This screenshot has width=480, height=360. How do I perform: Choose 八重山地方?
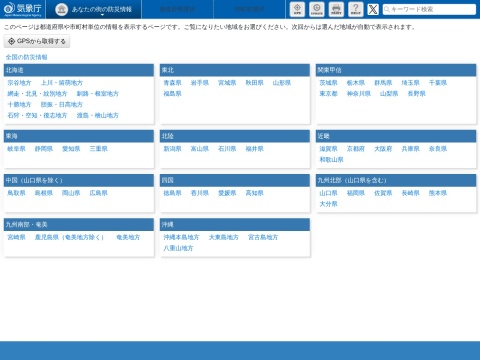pos(178,248)
